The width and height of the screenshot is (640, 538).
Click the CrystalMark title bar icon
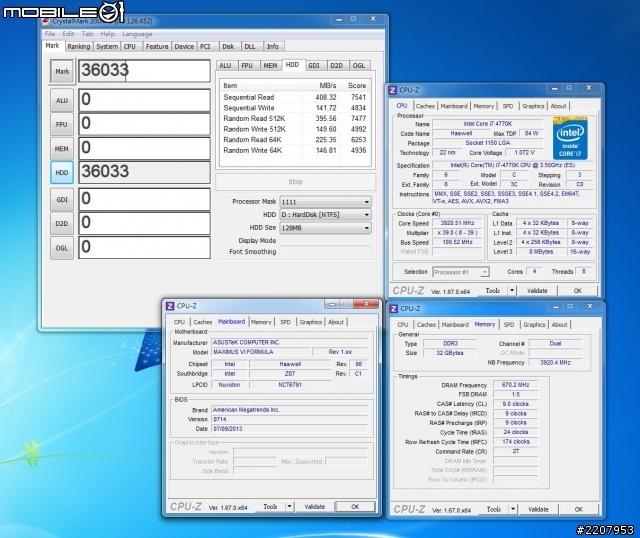(x=46, y=21)
